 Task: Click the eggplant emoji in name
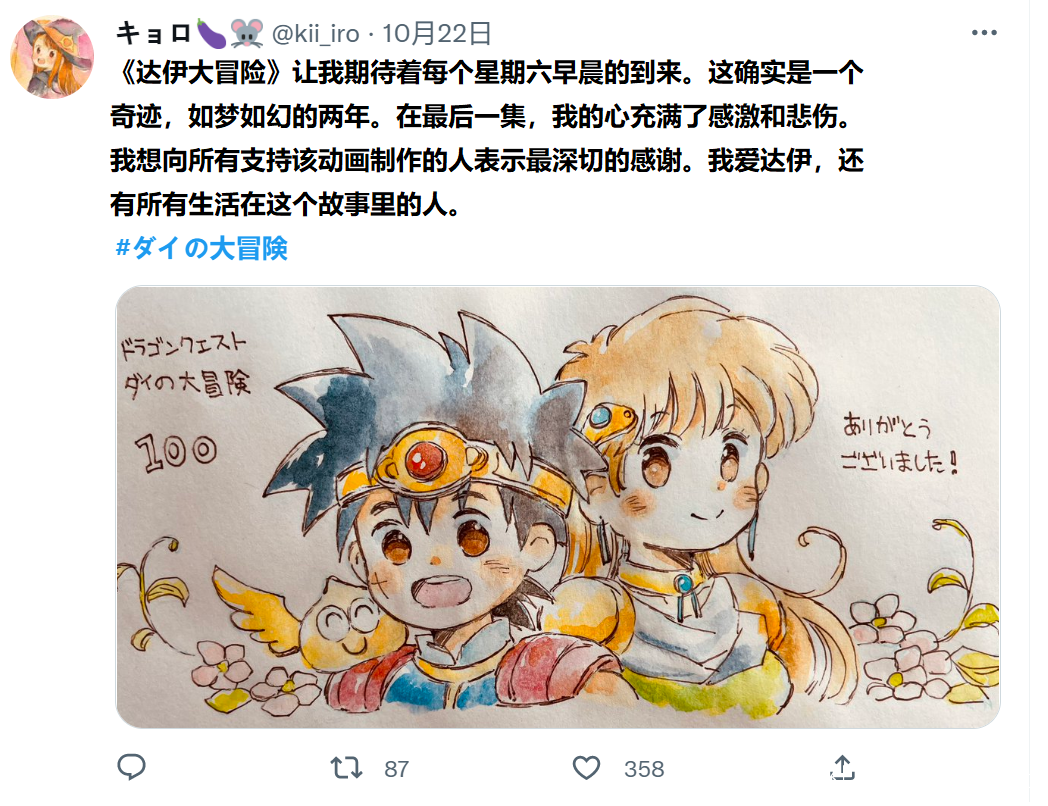[211, 33]
